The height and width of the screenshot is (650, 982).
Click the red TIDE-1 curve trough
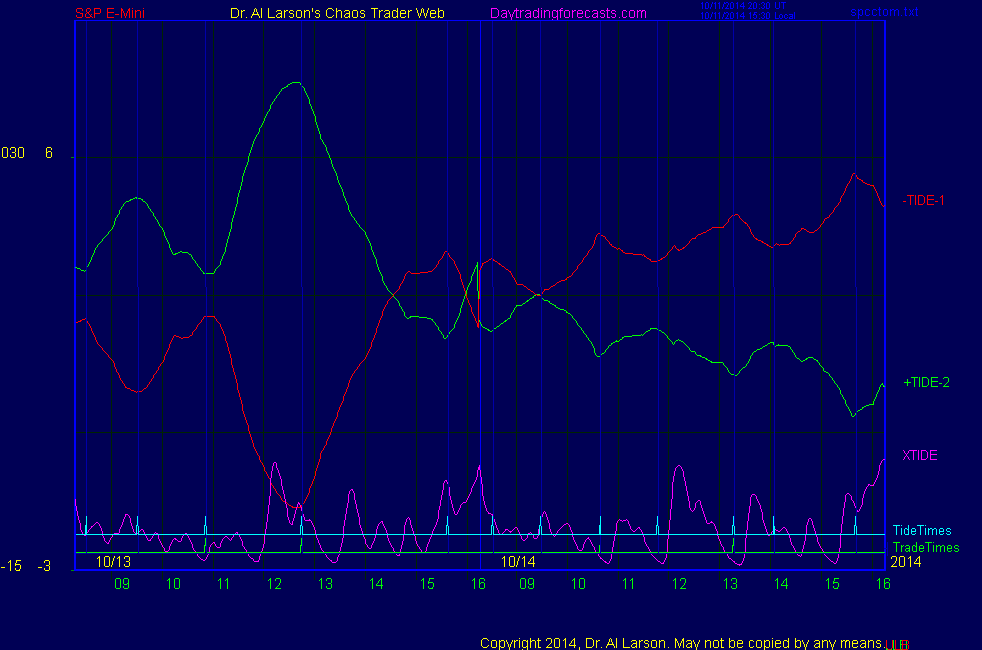(298, 507)
